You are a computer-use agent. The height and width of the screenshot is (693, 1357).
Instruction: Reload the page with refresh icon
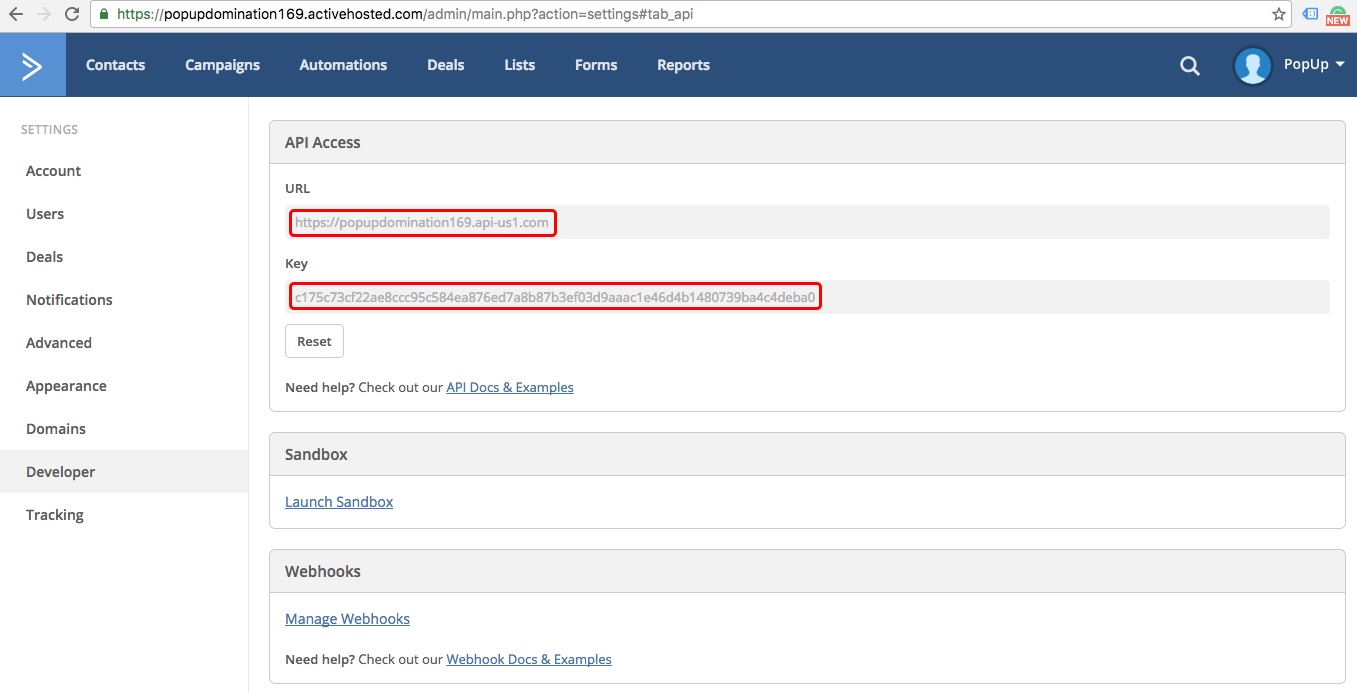click(x=72, y=15)
